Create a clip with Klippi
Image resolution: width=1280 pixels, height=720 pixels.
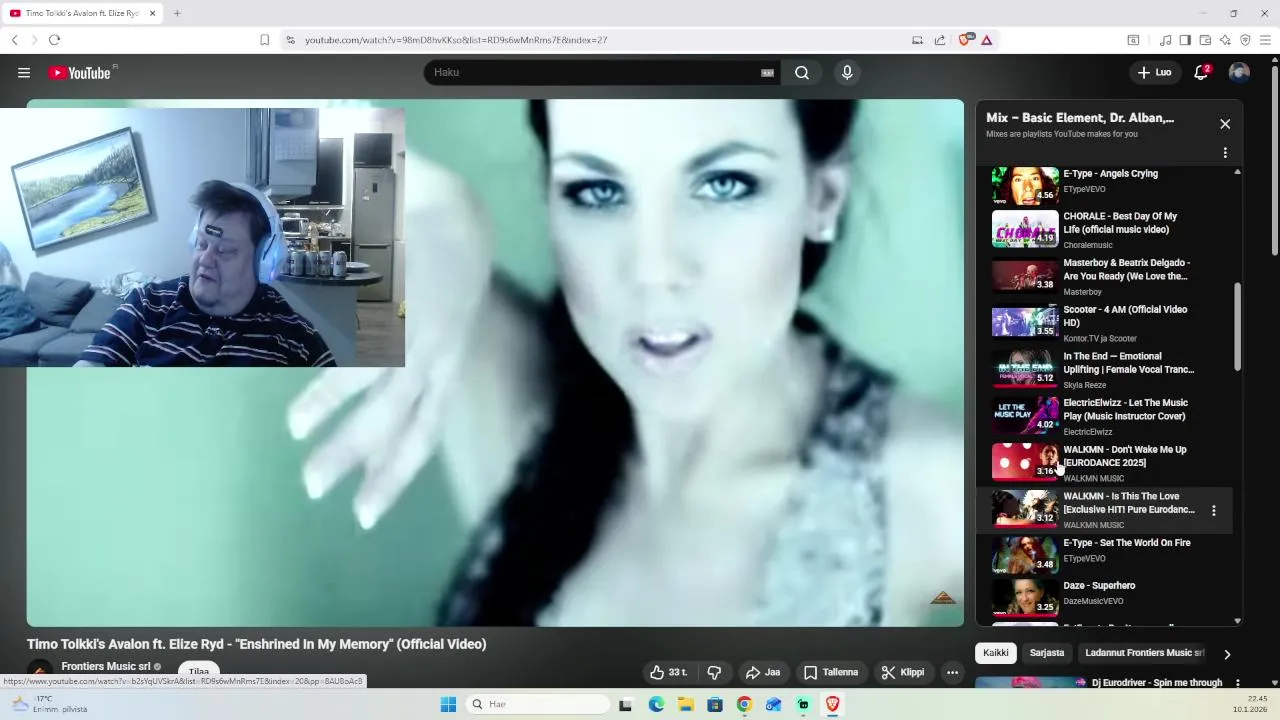[x=903, y=672]
